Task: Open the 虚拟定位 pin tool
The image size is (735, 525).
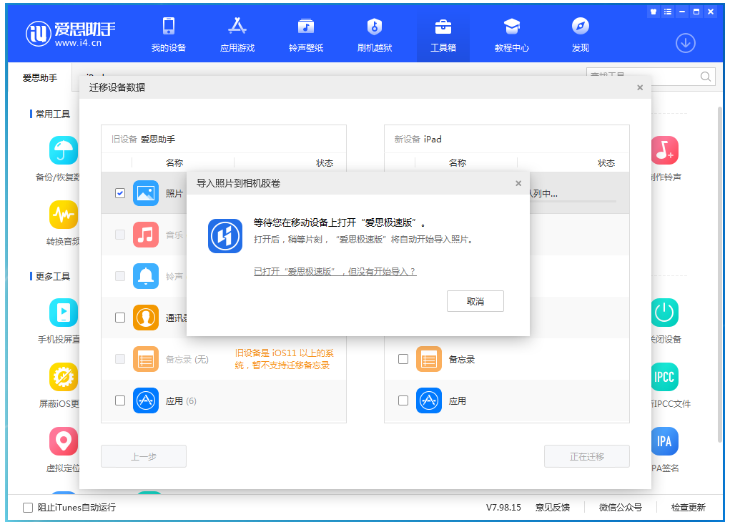Action: tap(63, 441)
